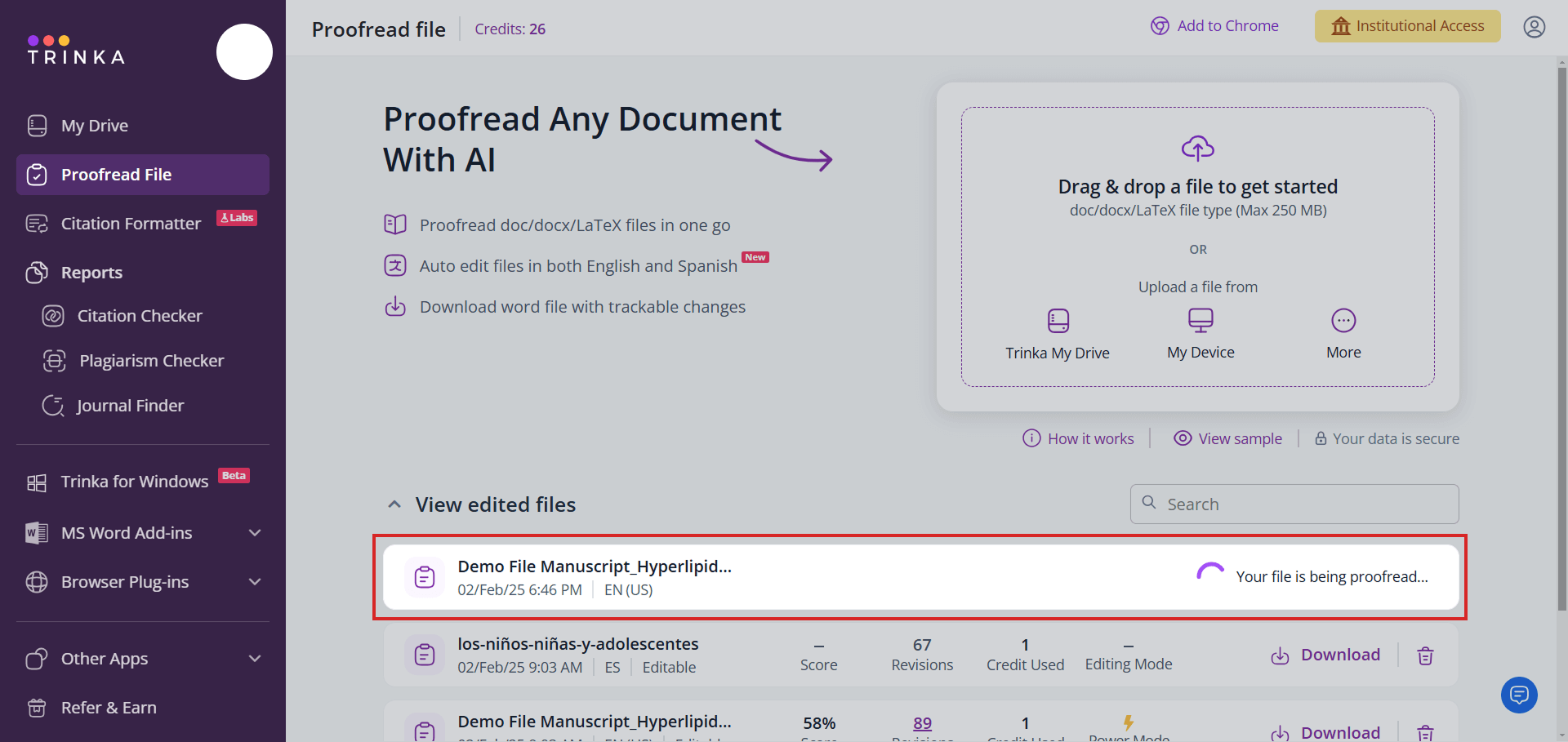Click the cloud upload icon in drop zone
Image resolution: width=1568 pixels, height=742 pixels.
1197,149
